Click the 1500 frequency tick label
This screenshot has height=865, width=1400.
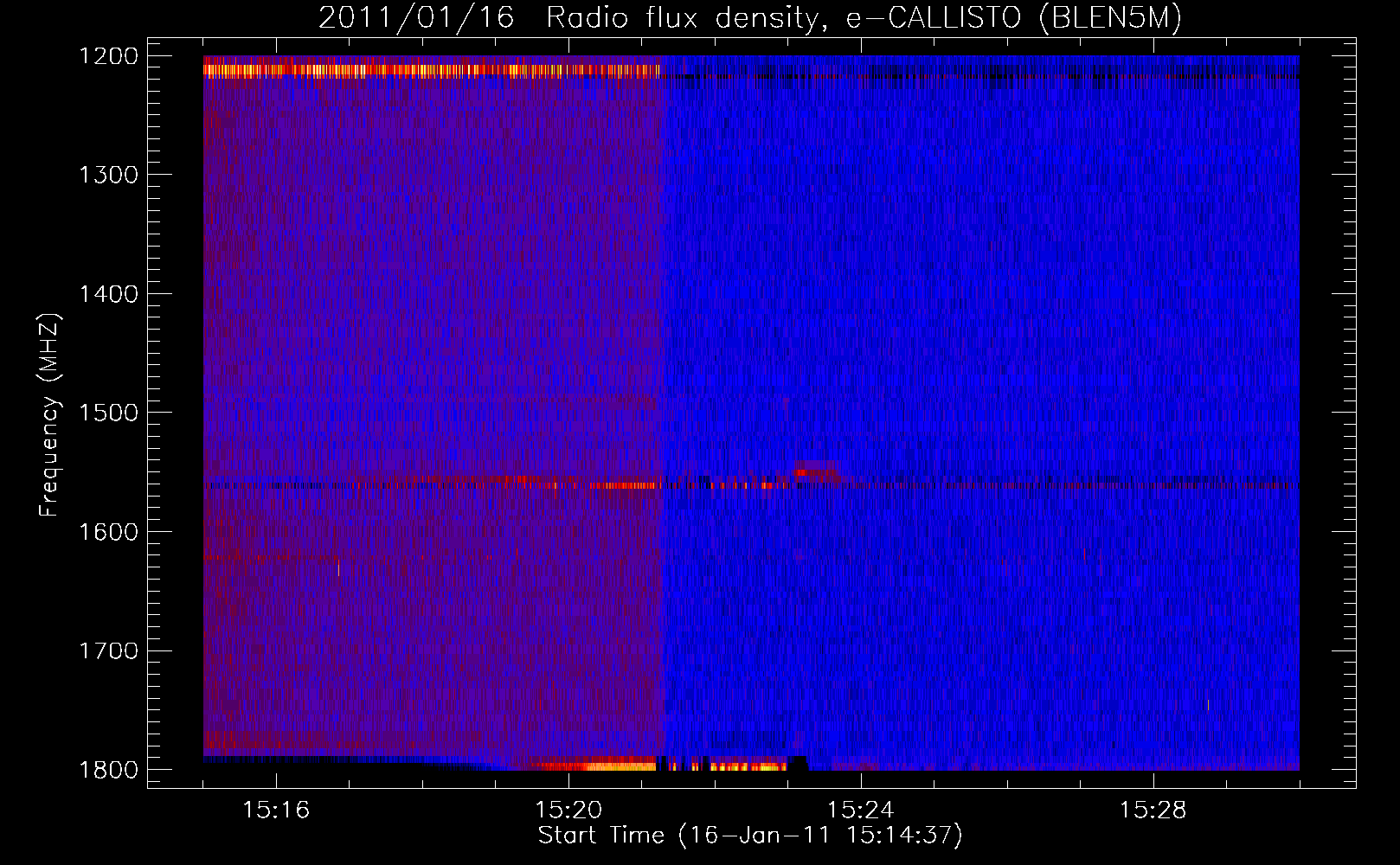tap(109, 413)
